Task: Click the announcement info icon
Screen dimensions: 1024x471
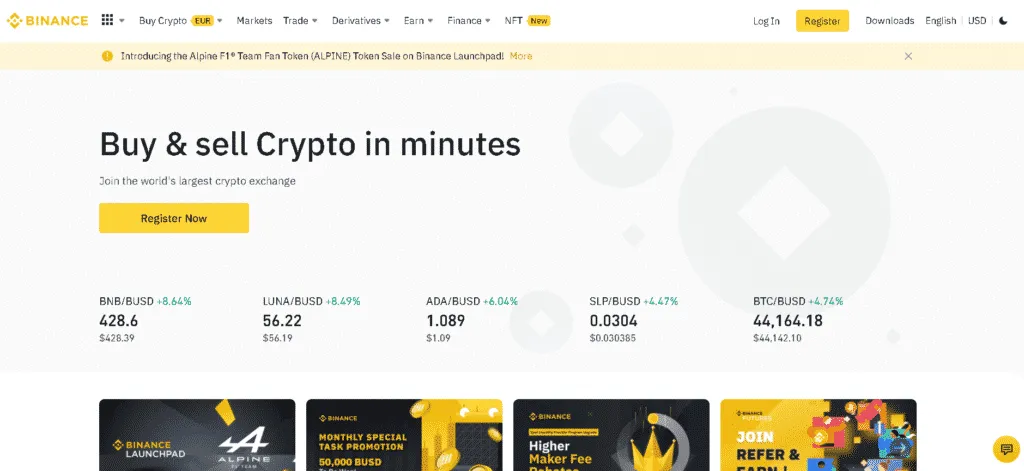Action: pyautogui.click(x=107, y=56)
